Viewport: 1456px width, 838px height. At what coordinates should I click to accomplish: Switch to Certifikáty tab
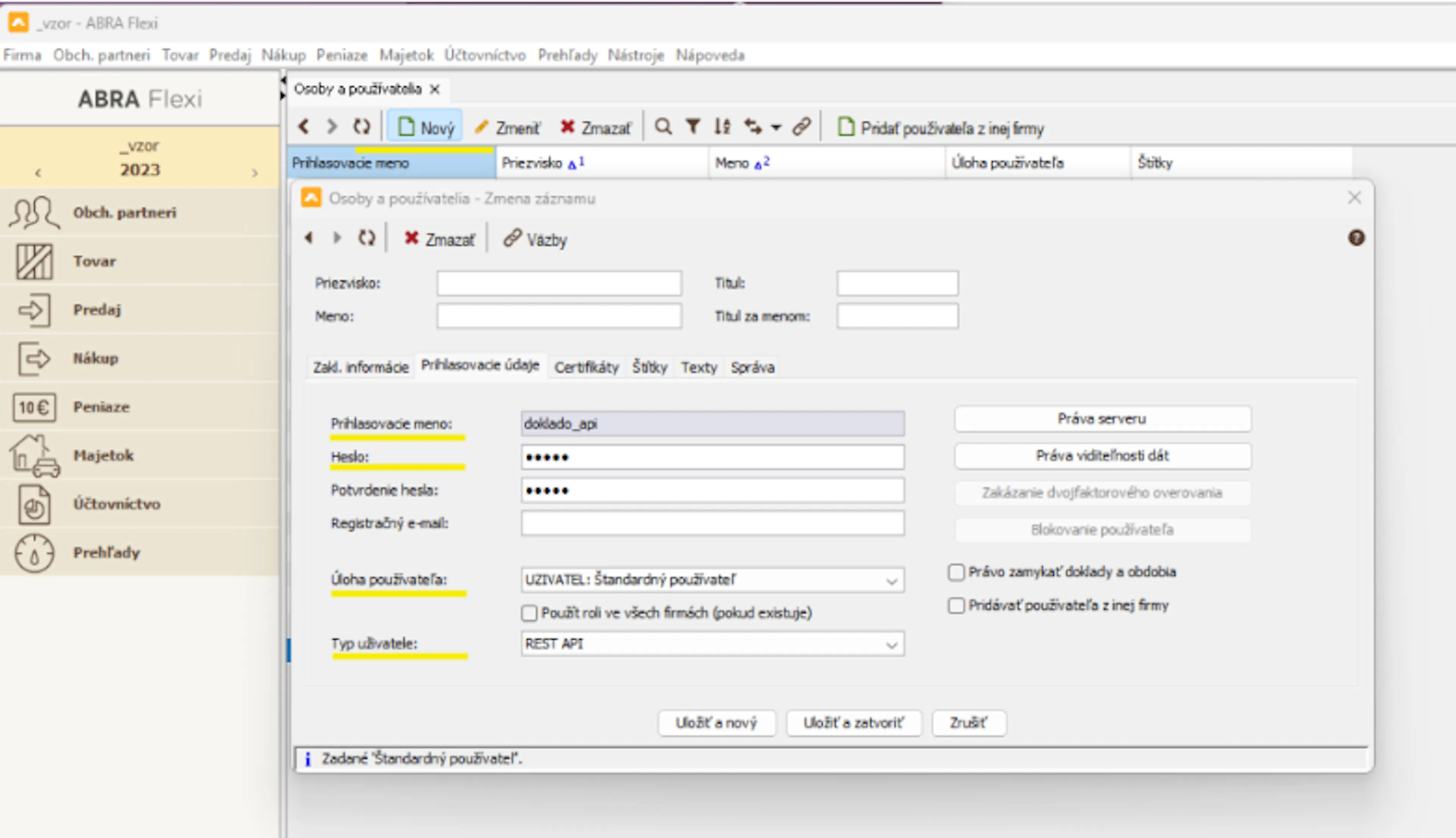587,367
